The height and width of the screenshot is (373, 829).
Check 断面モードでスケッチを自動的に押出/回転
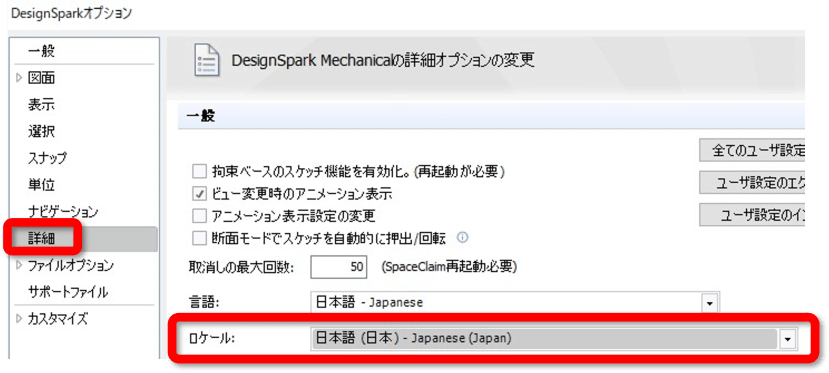(x=199, y=239)
